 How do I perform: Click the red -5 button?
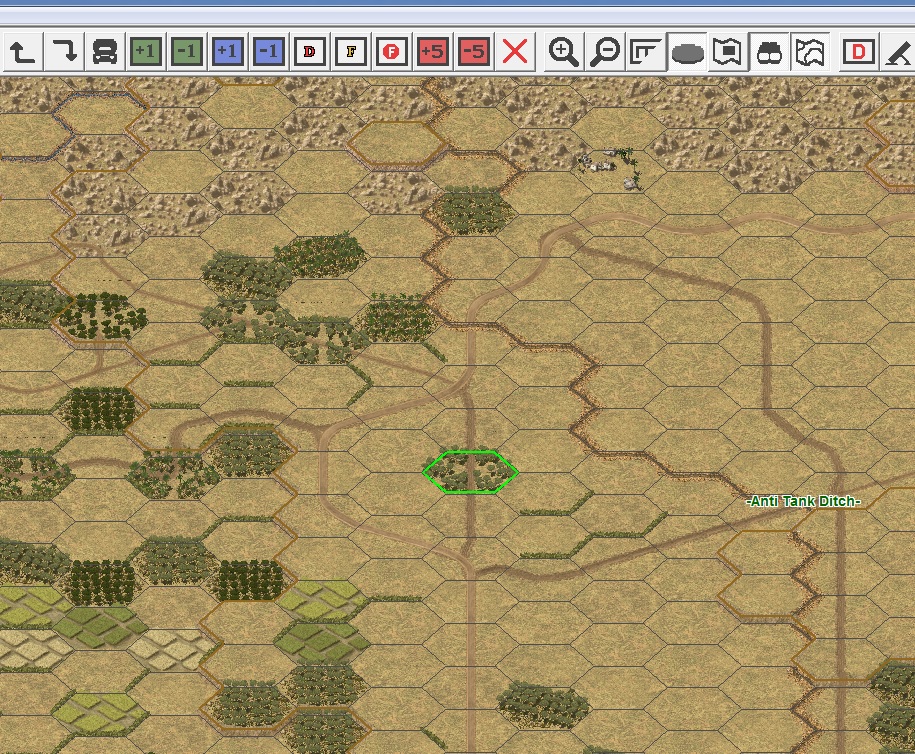click(x=473, y=52)
